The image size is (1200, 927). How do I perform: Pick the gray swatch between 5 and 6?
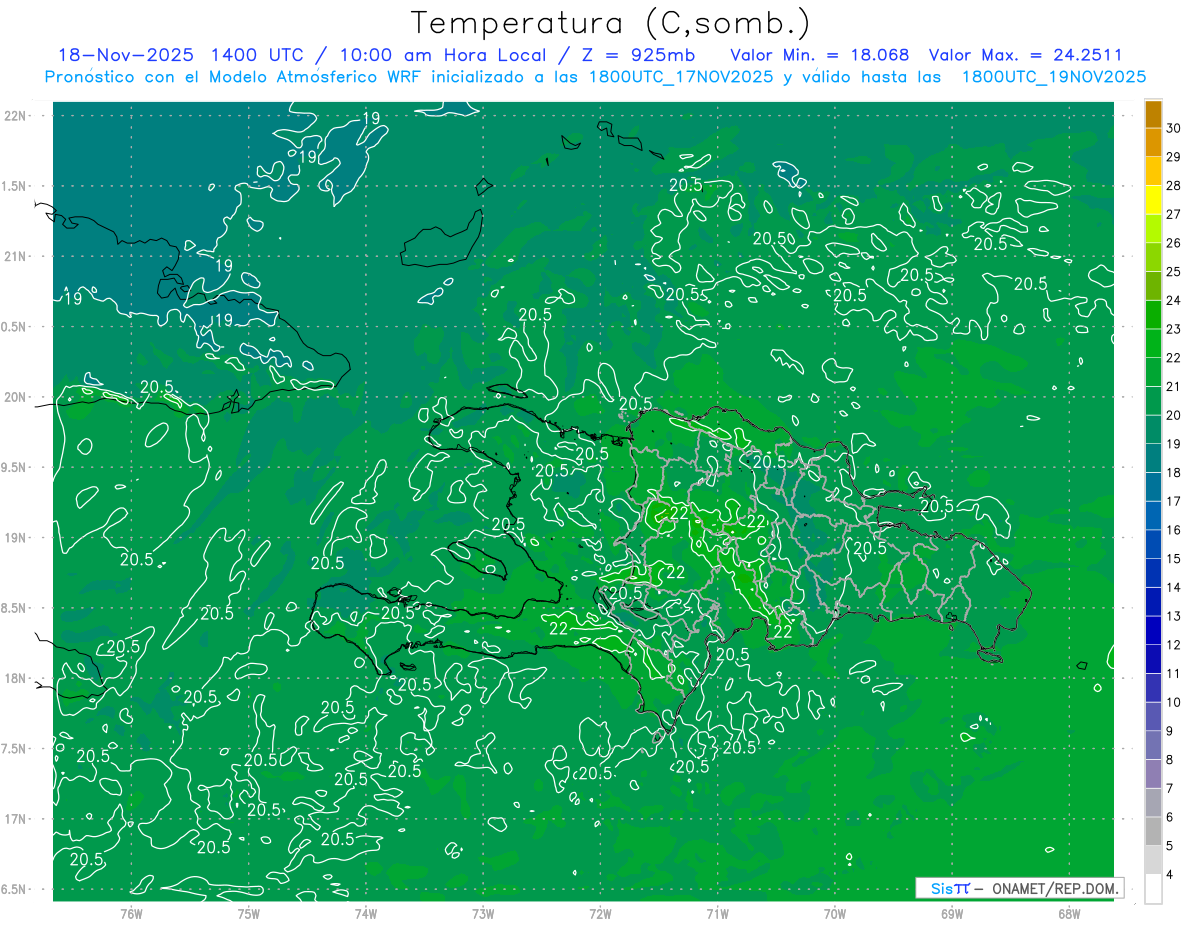point(1153,831)
